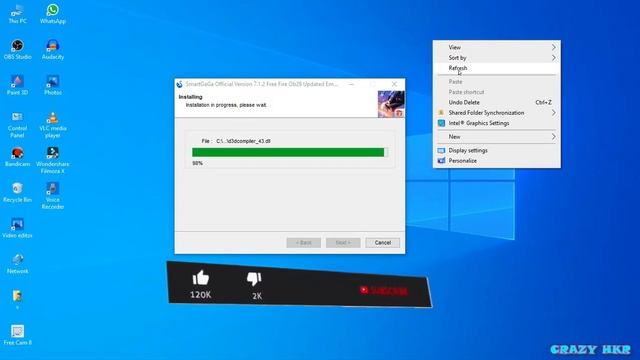Choose Undo Delete in context menu

(x=497, y=102)
